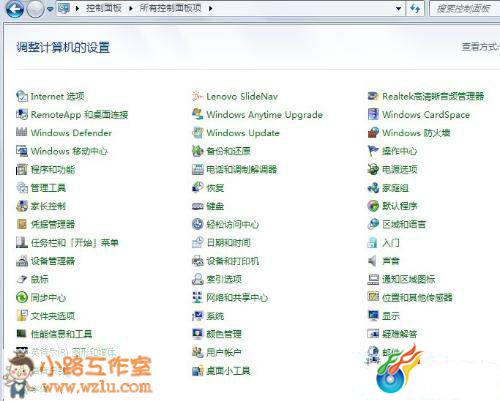Open the 入门 link

coord(391,242)
